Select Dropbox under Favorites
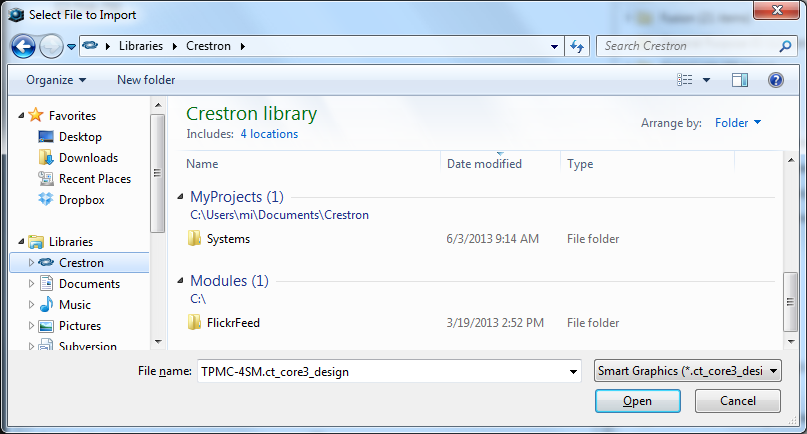 tap(82, 200)
